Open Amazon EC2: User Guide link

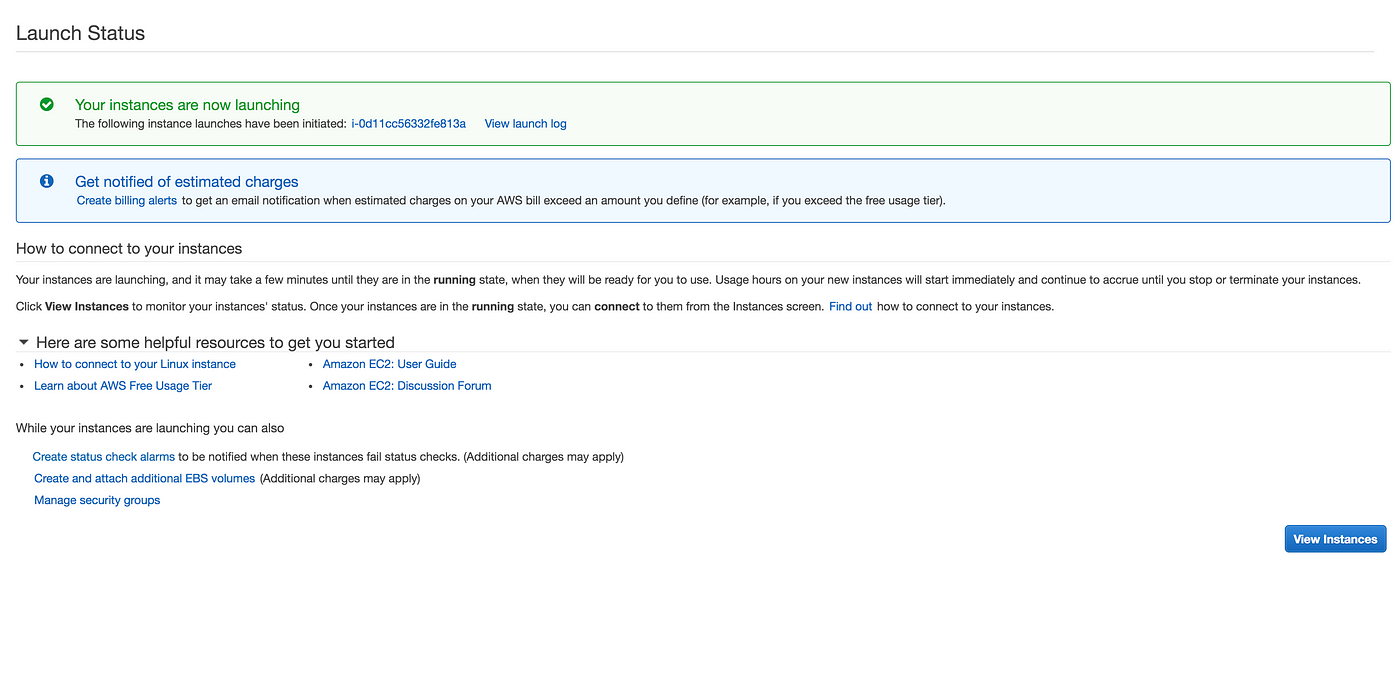389,364
